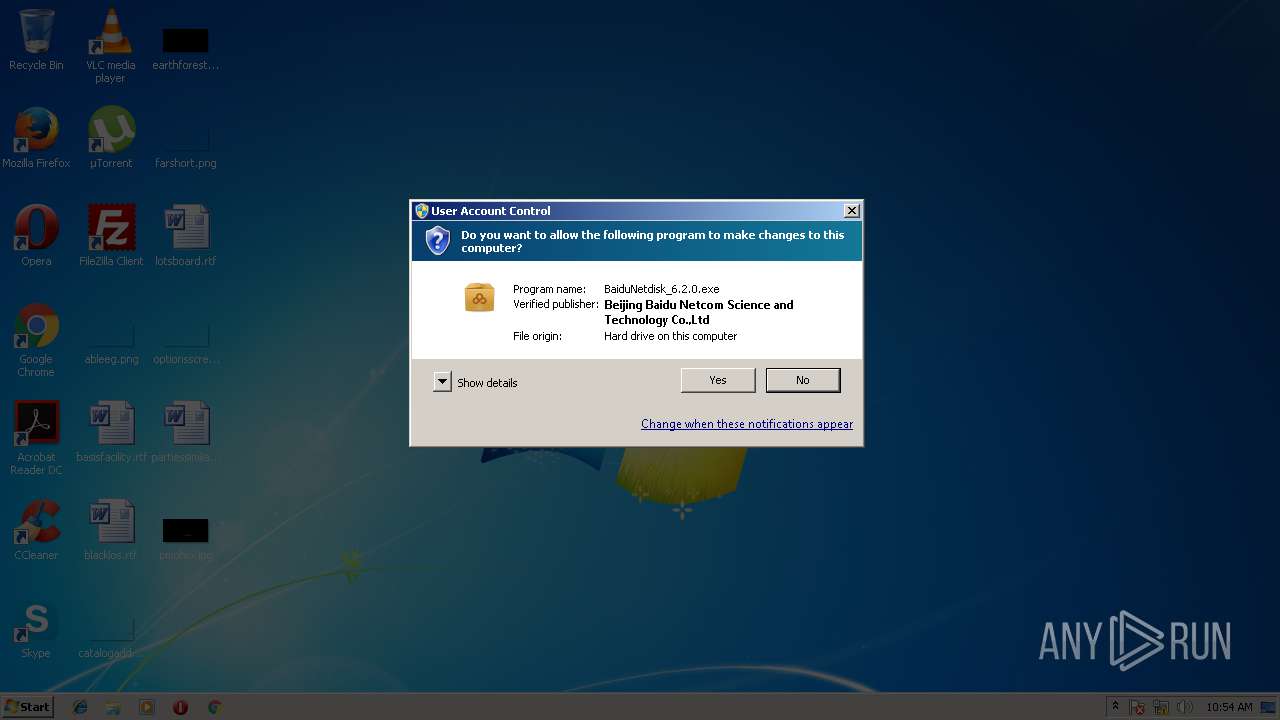
Task: Select Opera desktop shortcut
Action: click(x=36, y=236)
